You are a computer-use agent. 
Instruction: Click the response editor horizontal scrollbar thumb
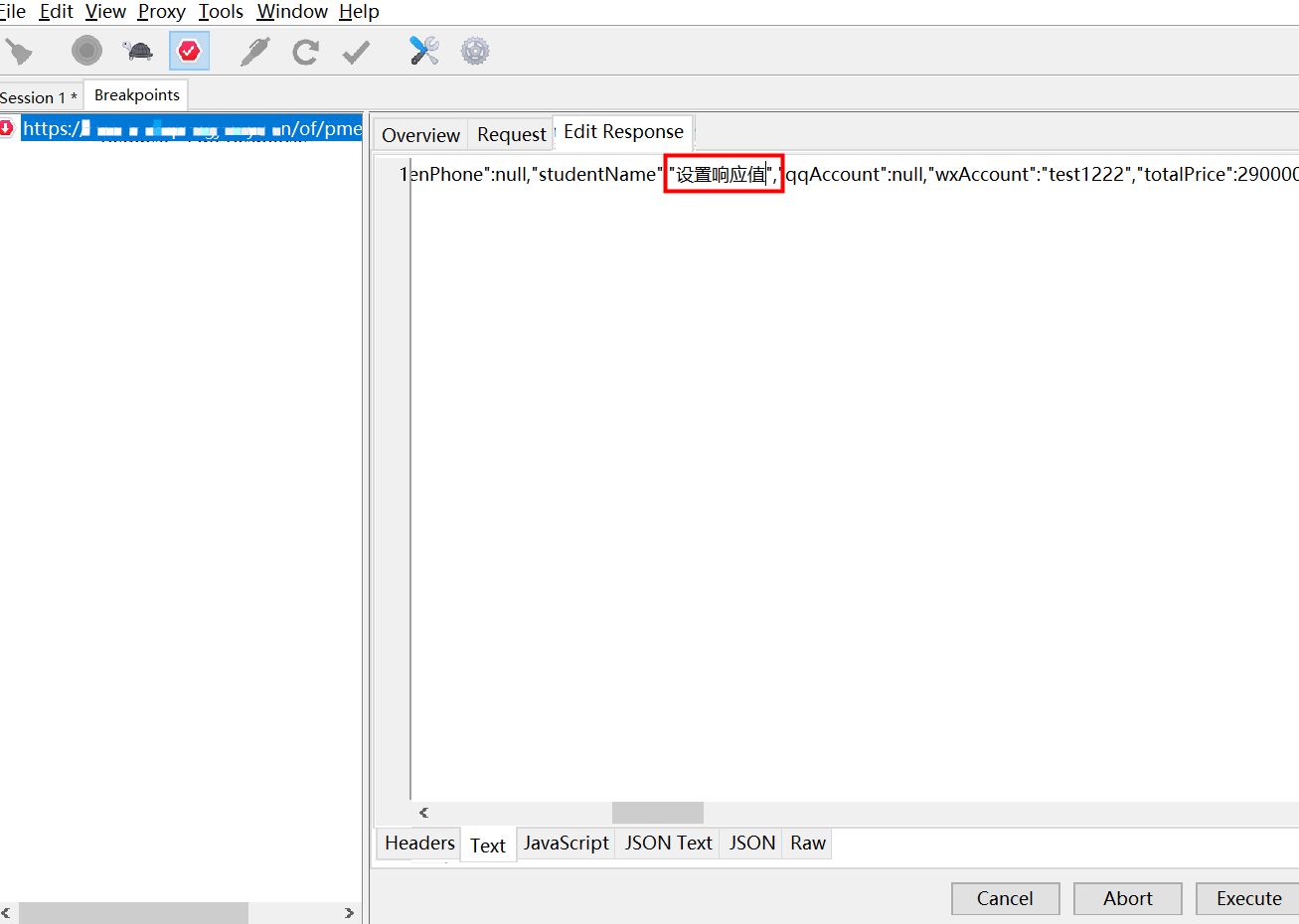[x=657, y=813]
